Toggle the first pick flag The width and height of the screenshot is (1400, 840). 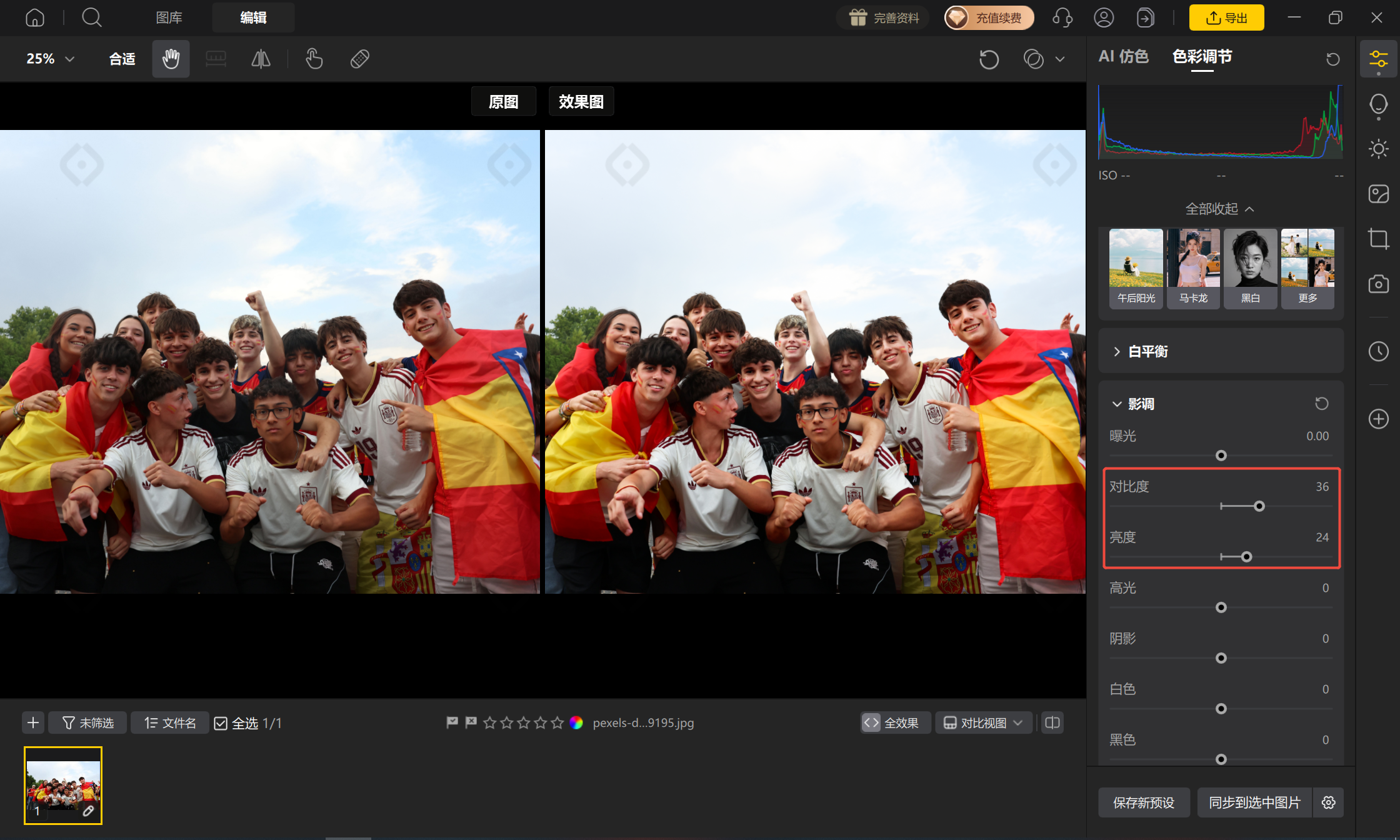pyautogui.click(x=452, y=723)
